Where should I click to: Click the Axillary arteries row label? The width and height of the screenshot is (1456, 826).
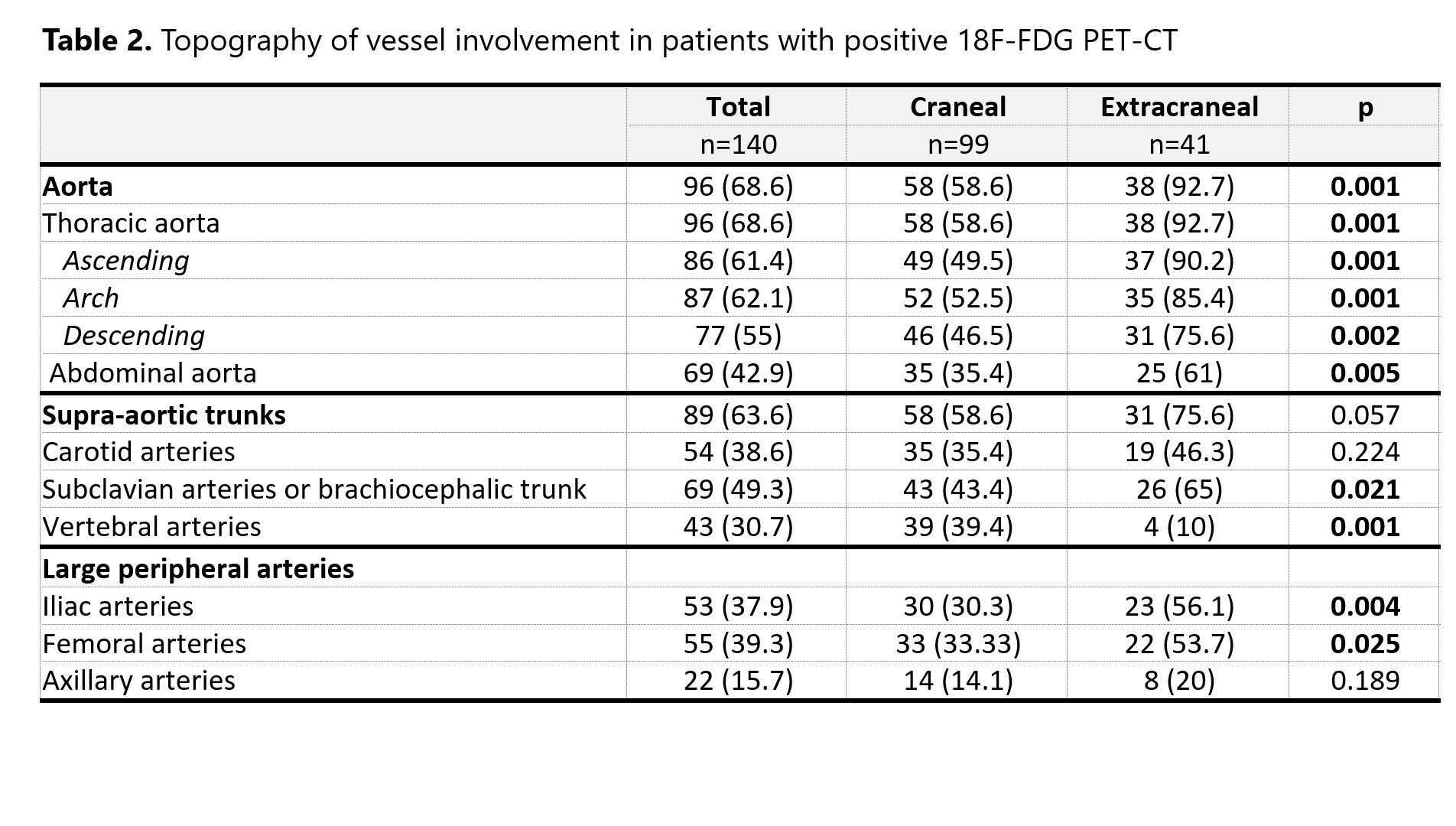(x=138, y=681)
